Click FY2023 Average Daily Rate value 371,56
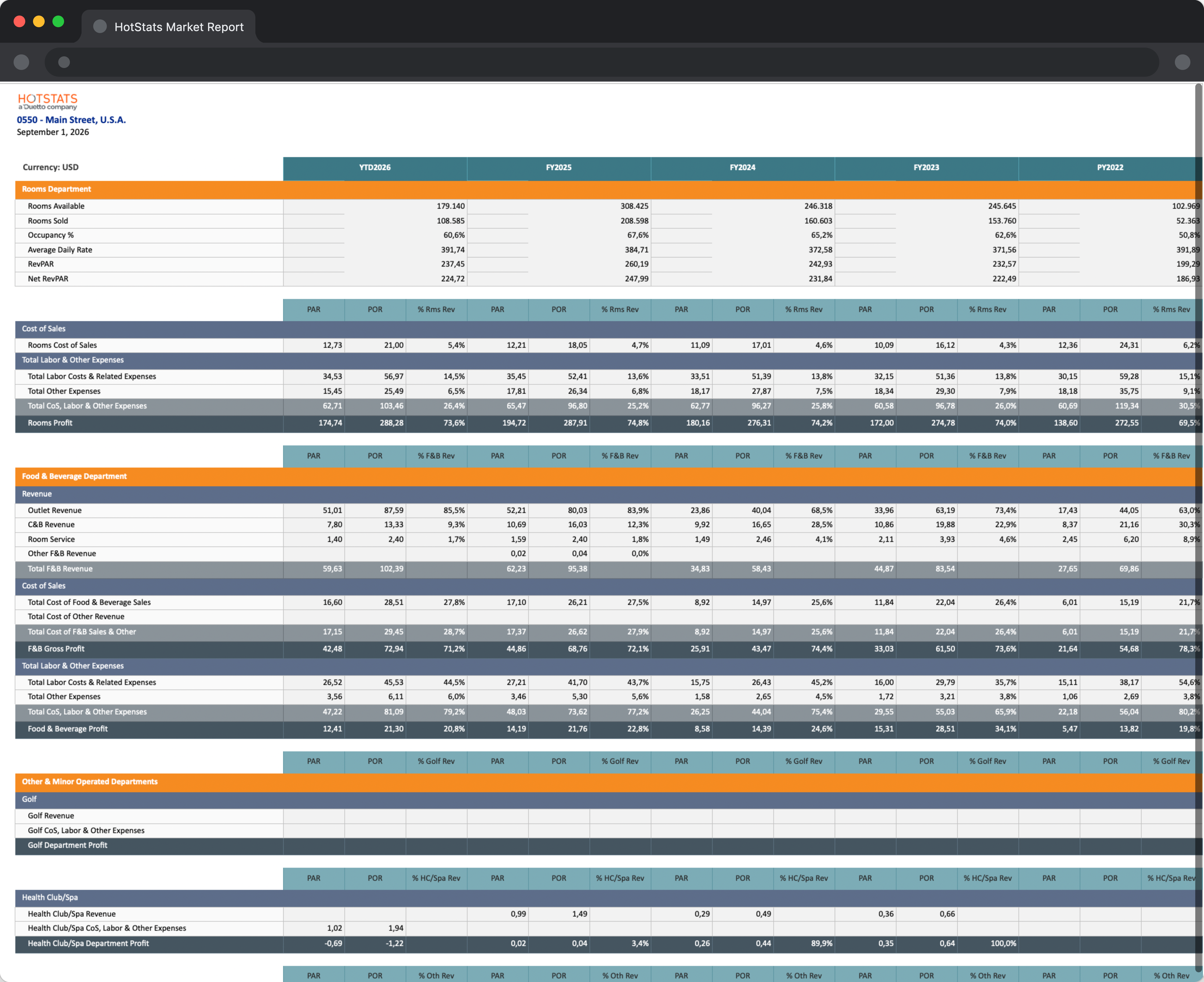Viewport: 1204px width, 982px height. click(1004, 250)
